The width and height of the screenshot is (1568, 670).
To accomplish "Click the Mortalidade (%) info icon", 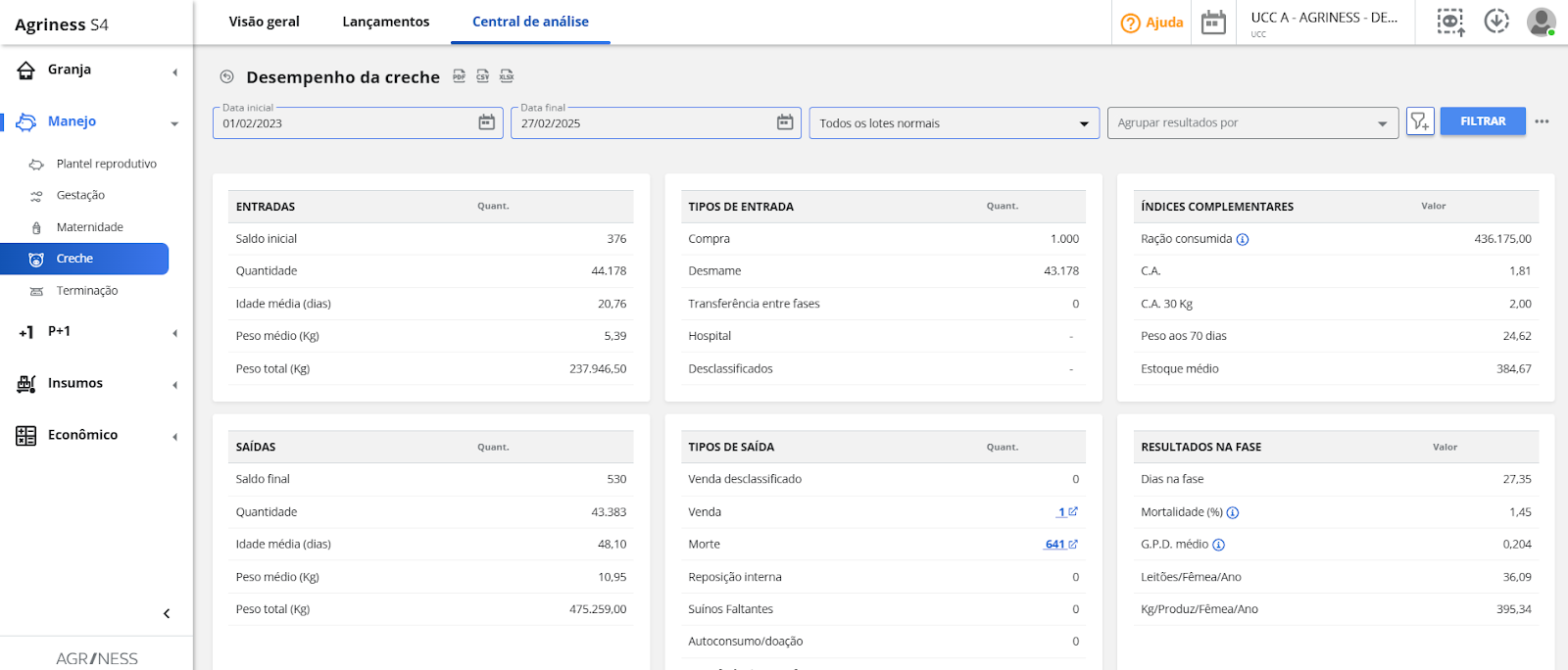I will [1233, 512].
